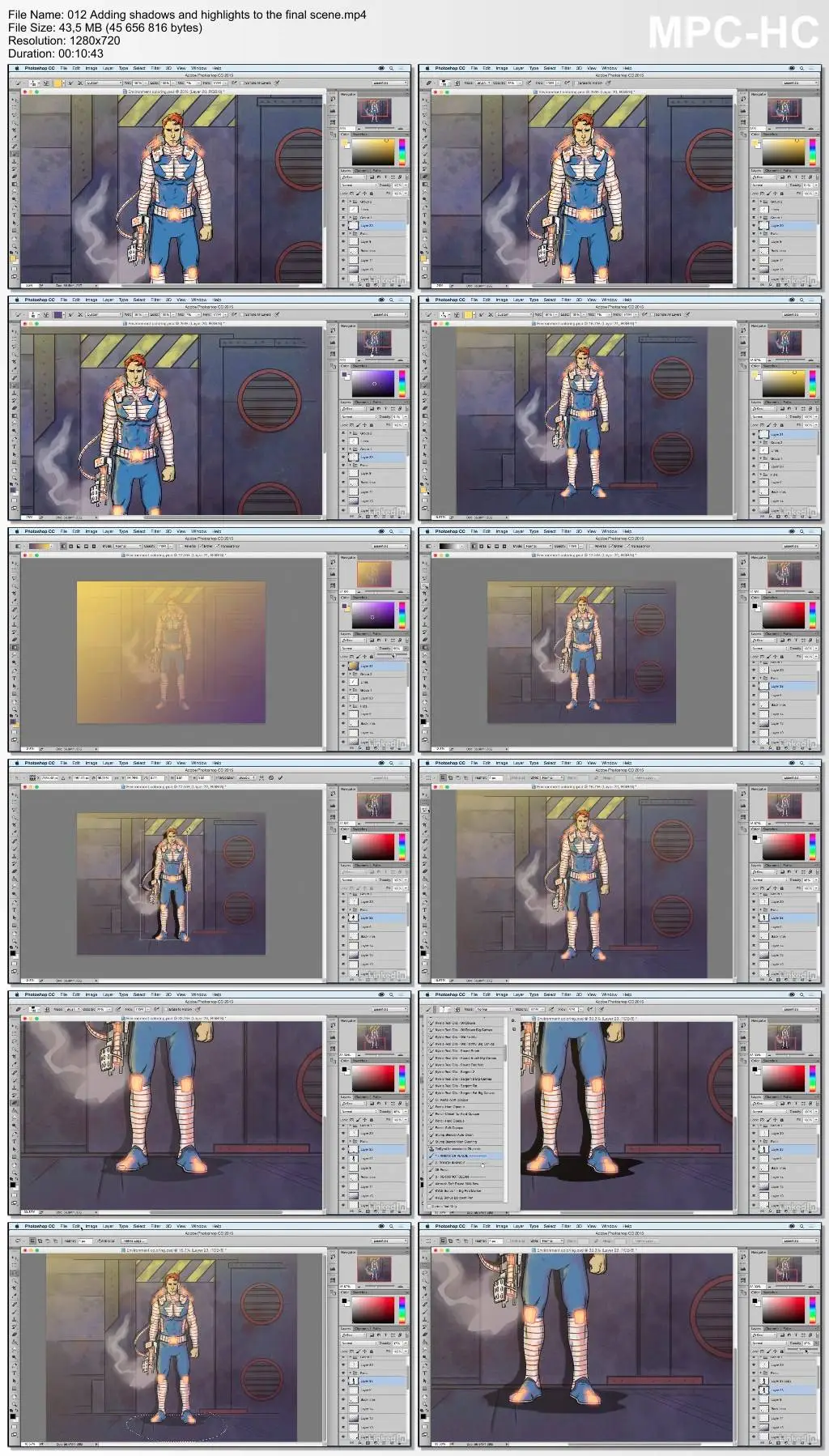829x1456 pixels.
Task: Choose Linear gradient style in gradient-filled frame's options bar
Action: 63,547
